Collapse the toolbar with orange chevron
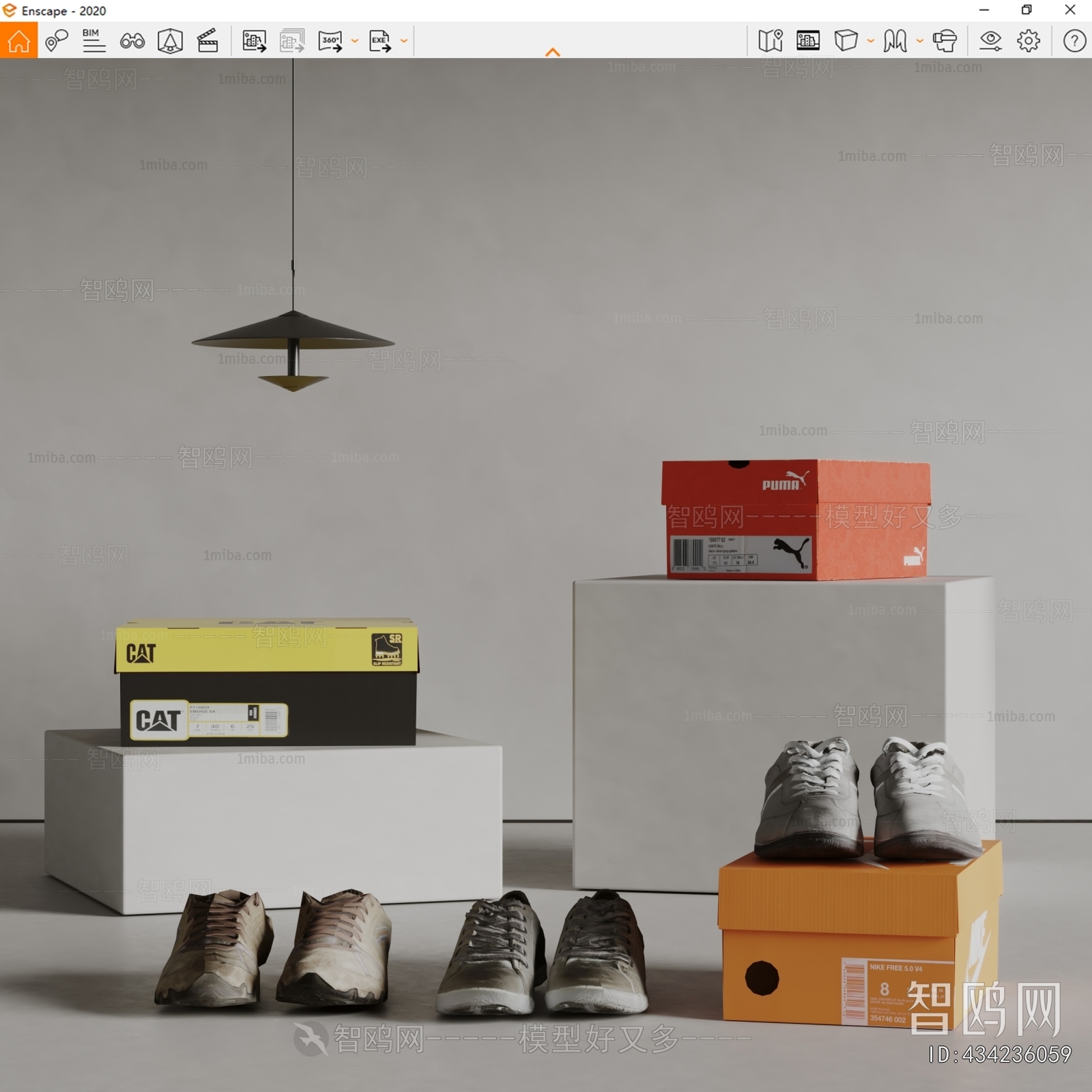The image size is (1092, 1092). [x=553, y=52]
